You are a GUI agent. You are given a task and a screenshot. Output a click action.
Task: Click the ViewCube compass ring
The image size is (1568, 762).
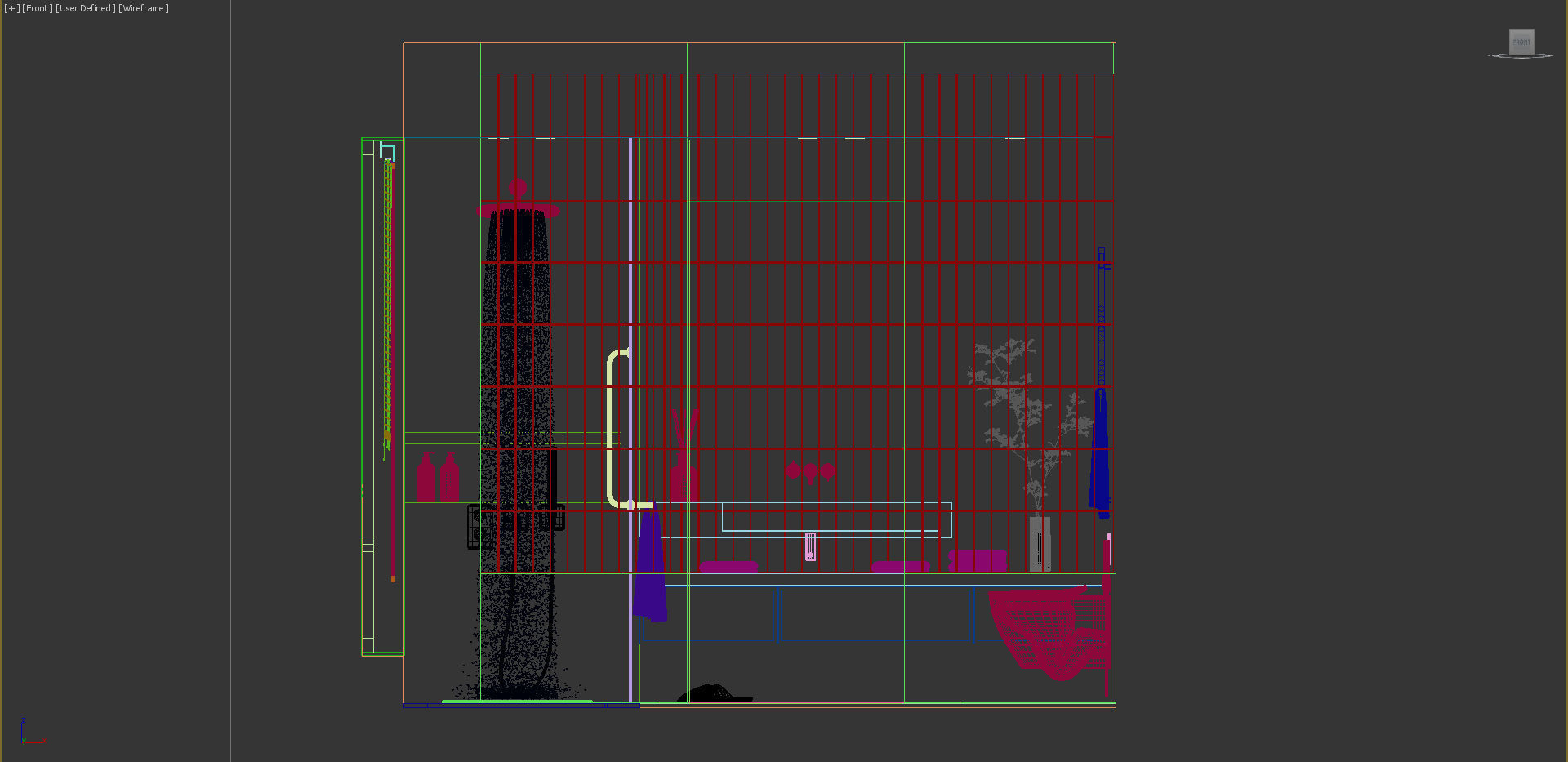1521,56
